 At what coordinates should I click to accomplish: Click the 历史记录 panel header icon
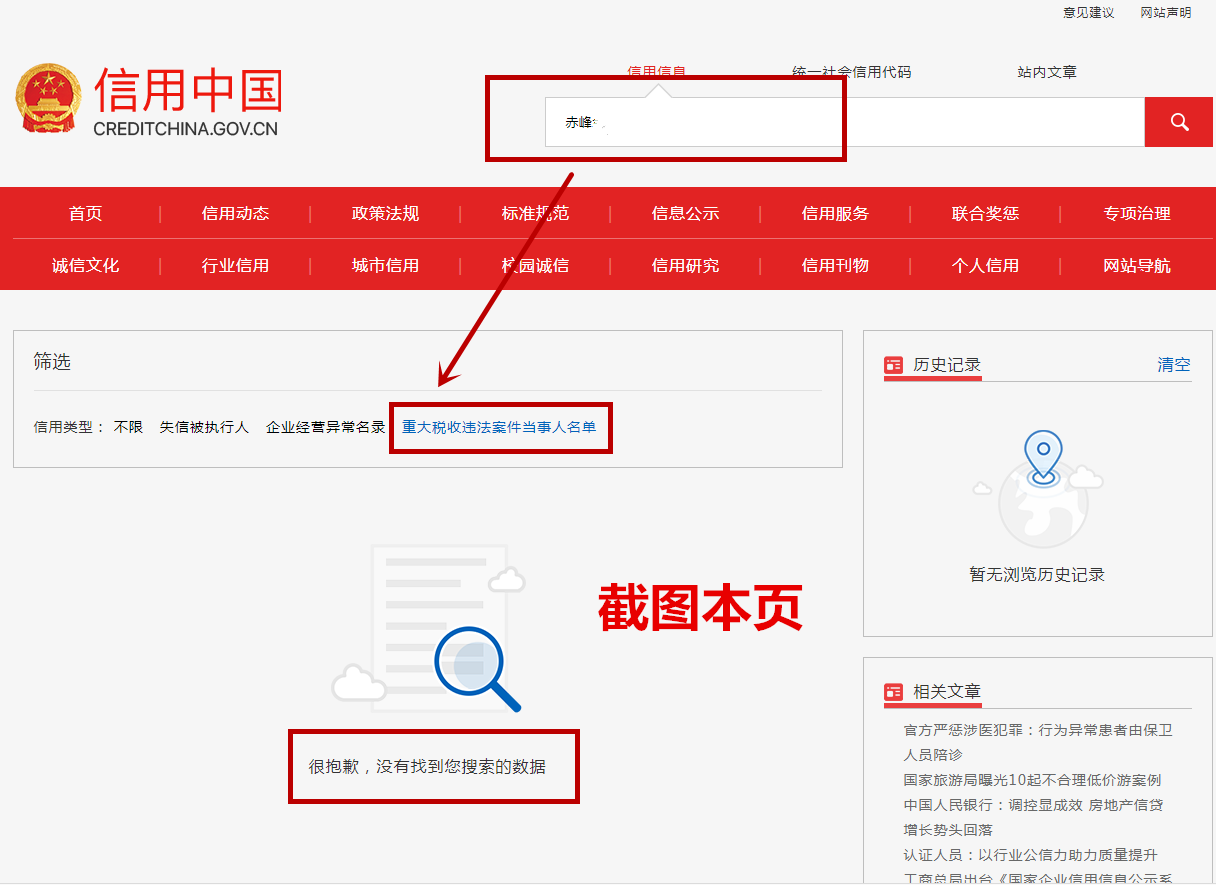[893, 366]
